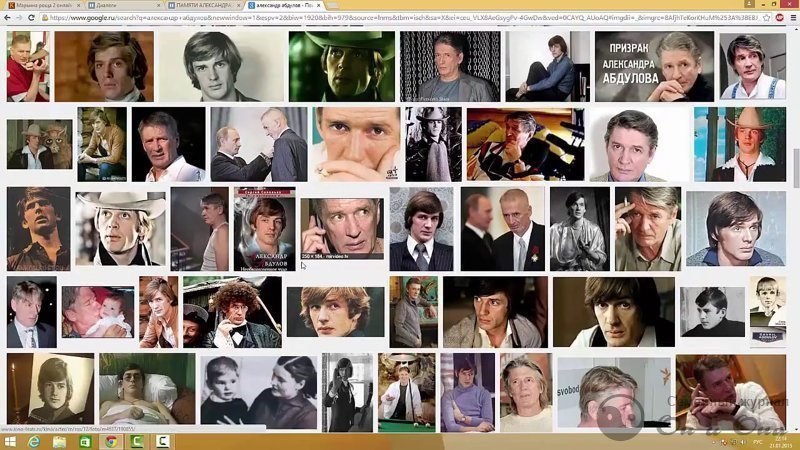Open the man sitting on floor thumbnail
Viewport: 800px width, 450px height.
[x=547, y=66]
